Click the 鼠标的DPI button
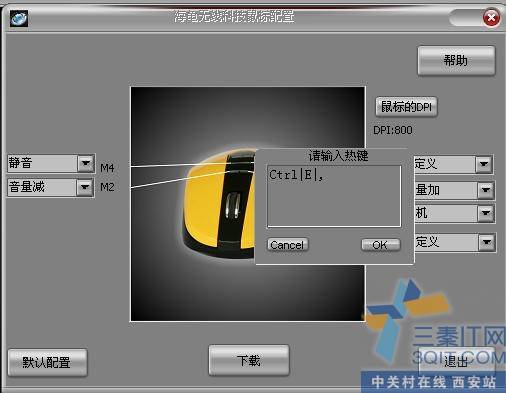Viewport: 506px width, 393px height. pyautogui.click(x=406, y=107)
